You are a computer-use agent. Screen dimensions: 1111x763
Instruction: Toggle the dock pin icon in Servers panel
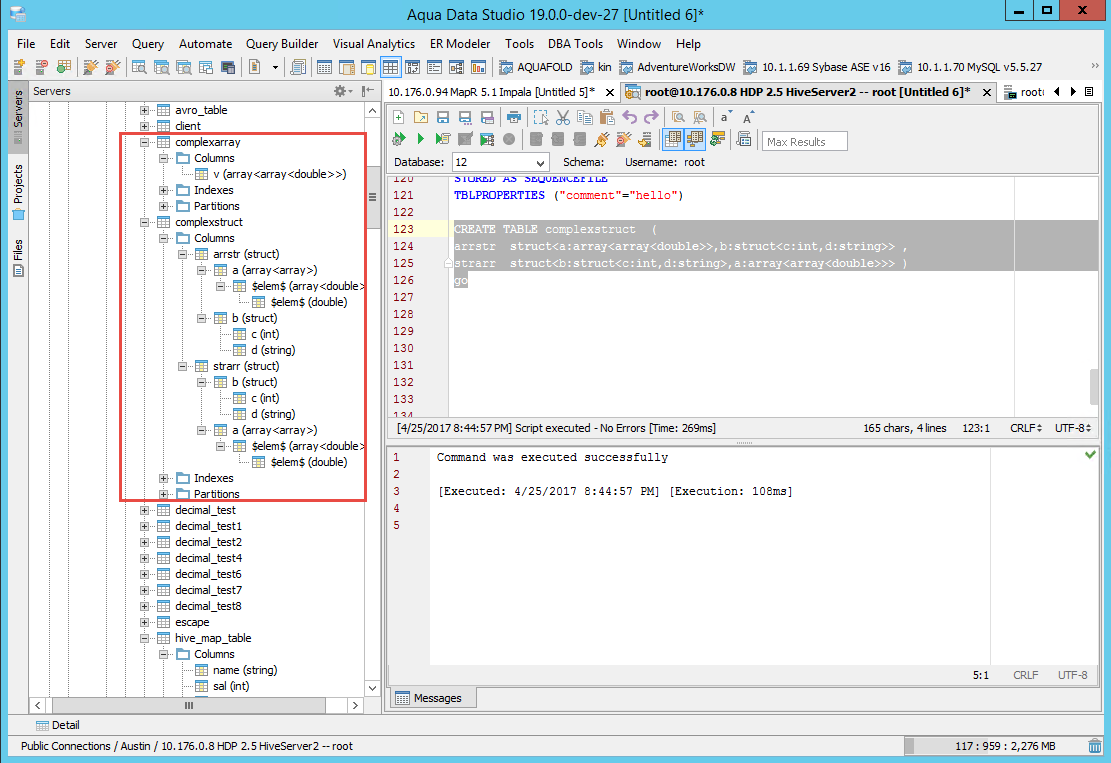368,91
